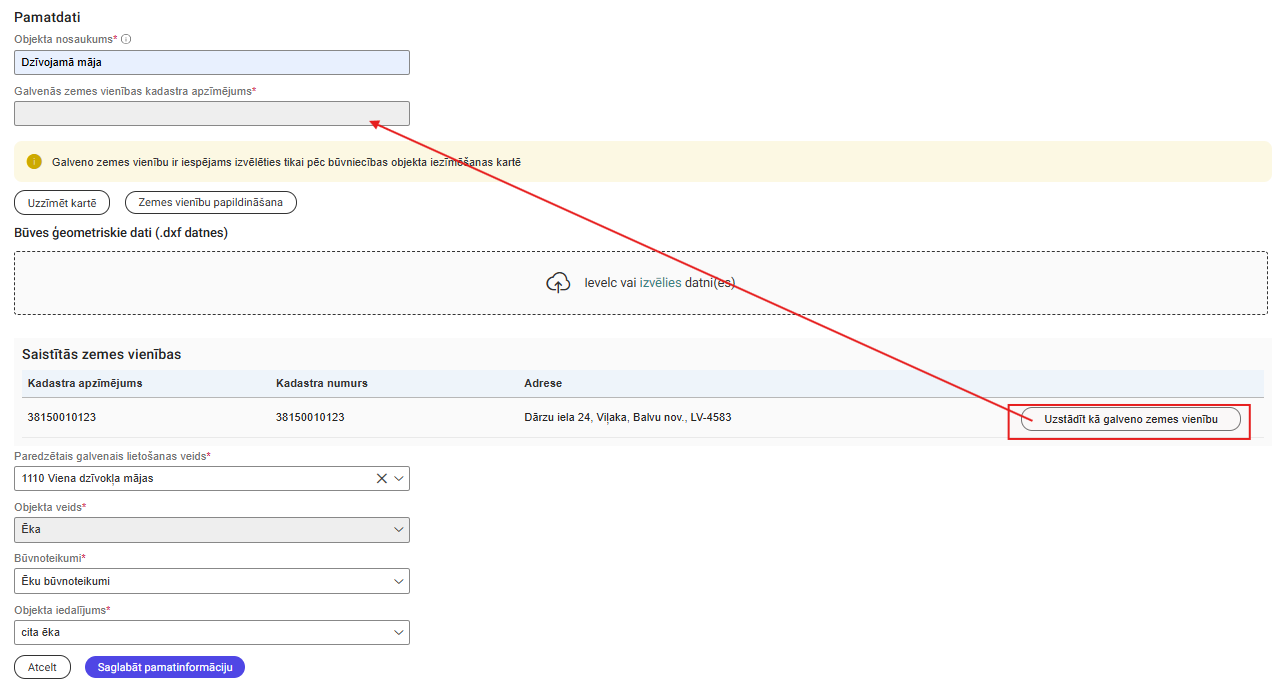Image resolution: width=1286 pixels, height=690 pixels.
Task: Click the Atcelt button
Action: pos(42,667)
